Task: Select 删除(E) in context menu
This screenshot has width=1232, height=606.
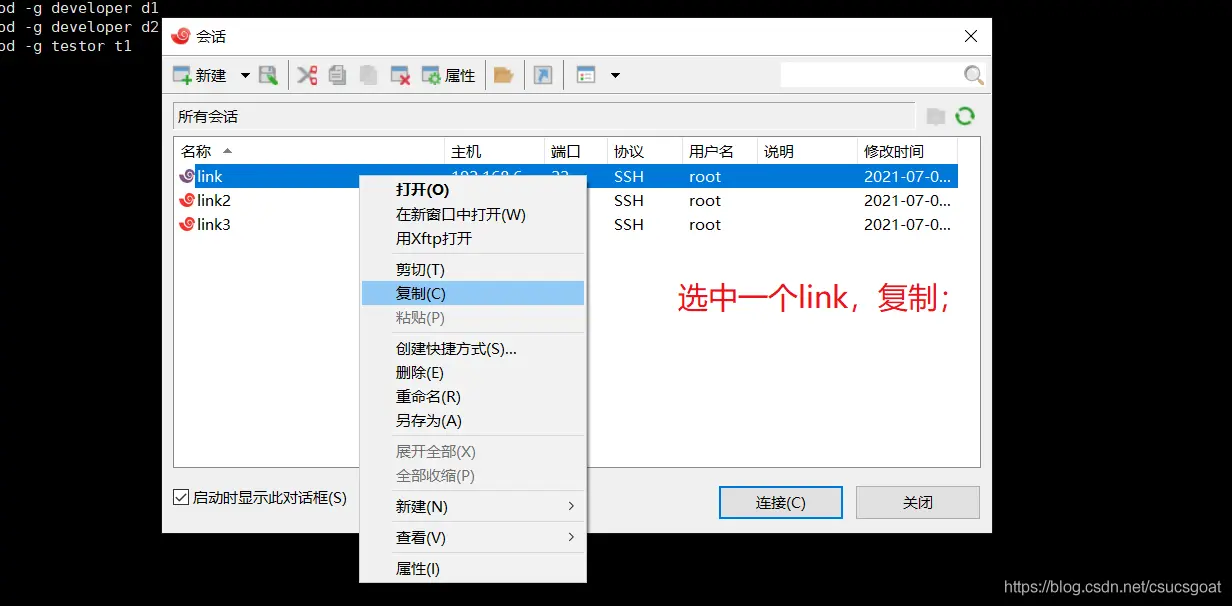Action: coord(472,372)
